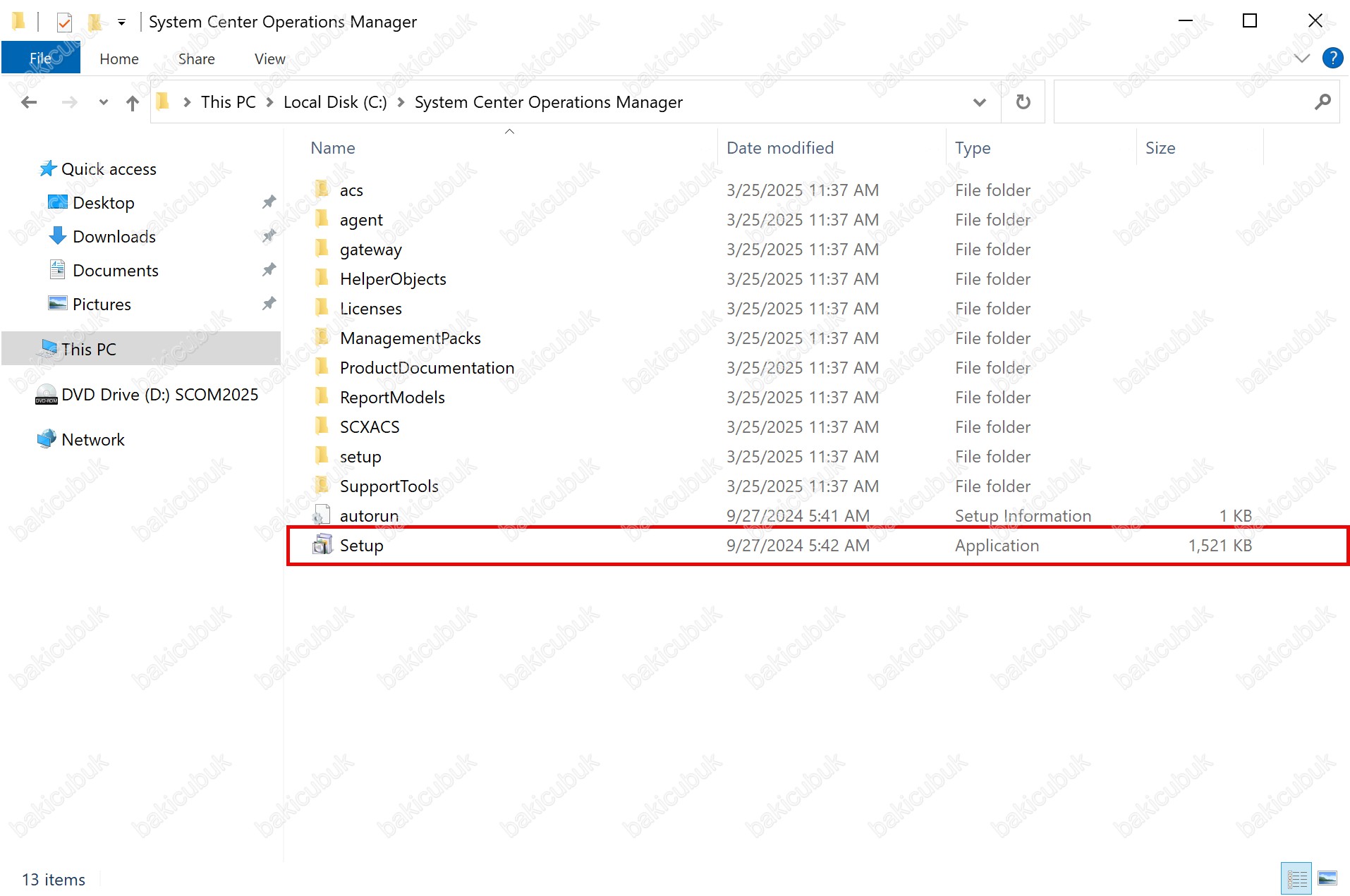Open Desktop in the navigation pane
Image resolution: width=1350 pixels, height=896 pixels.
[x=103, y=203]
